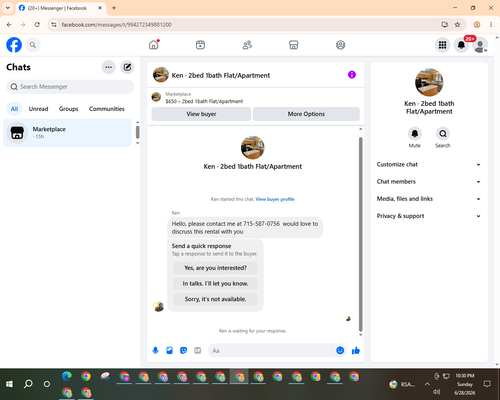
Task: Expand the Customize chat section
Action: tap(429, 164)
